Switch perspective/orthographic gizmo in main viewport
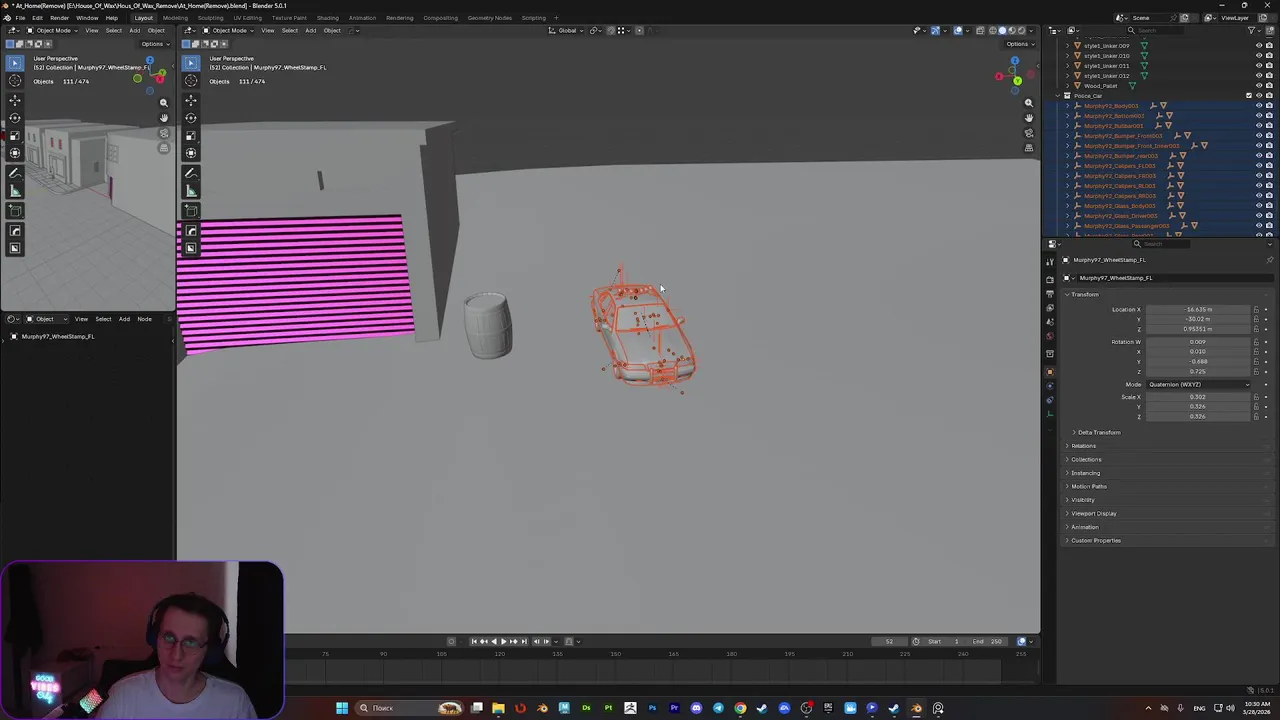 1028,148
